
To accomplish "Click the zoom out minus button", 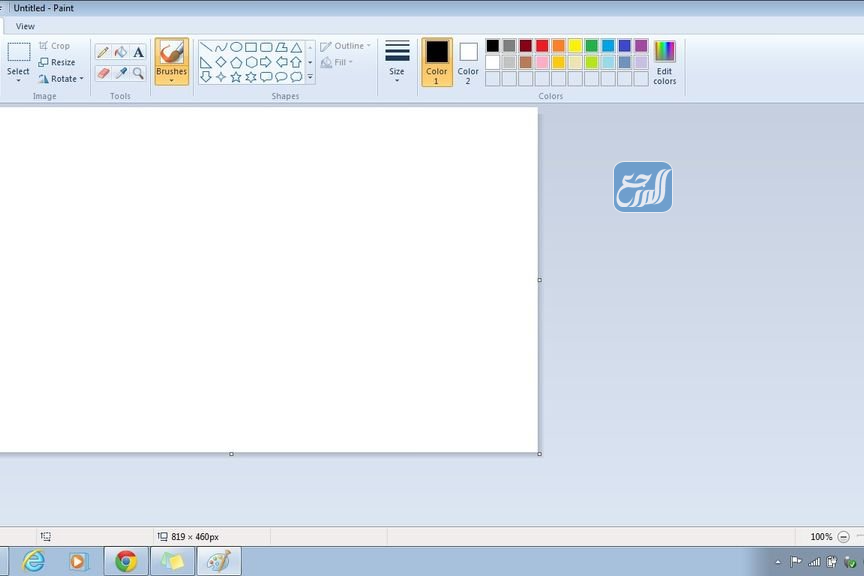I will (x=845, y=537).
